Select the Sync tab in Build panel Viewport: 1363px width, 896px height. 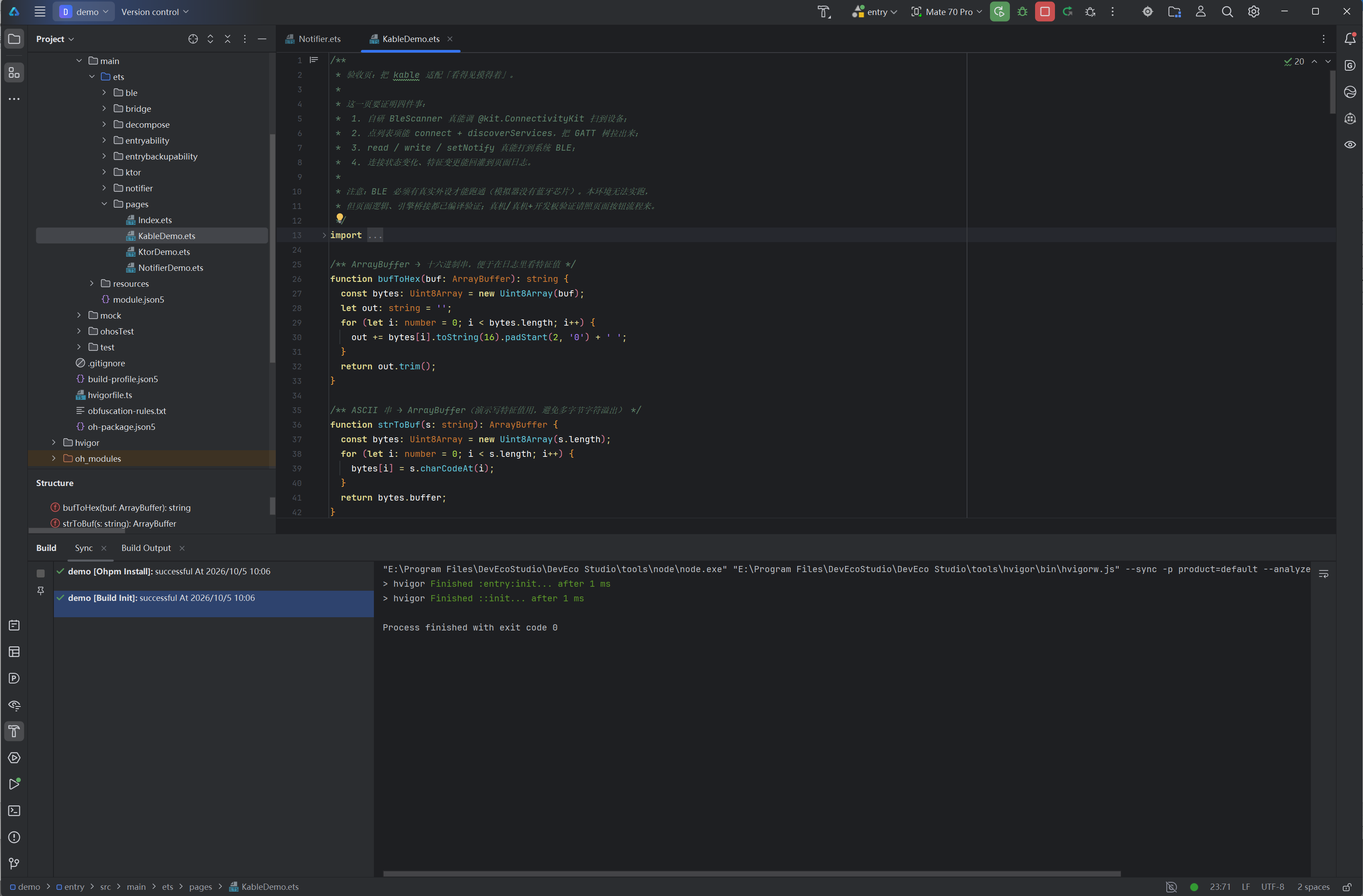pos(84,547)
